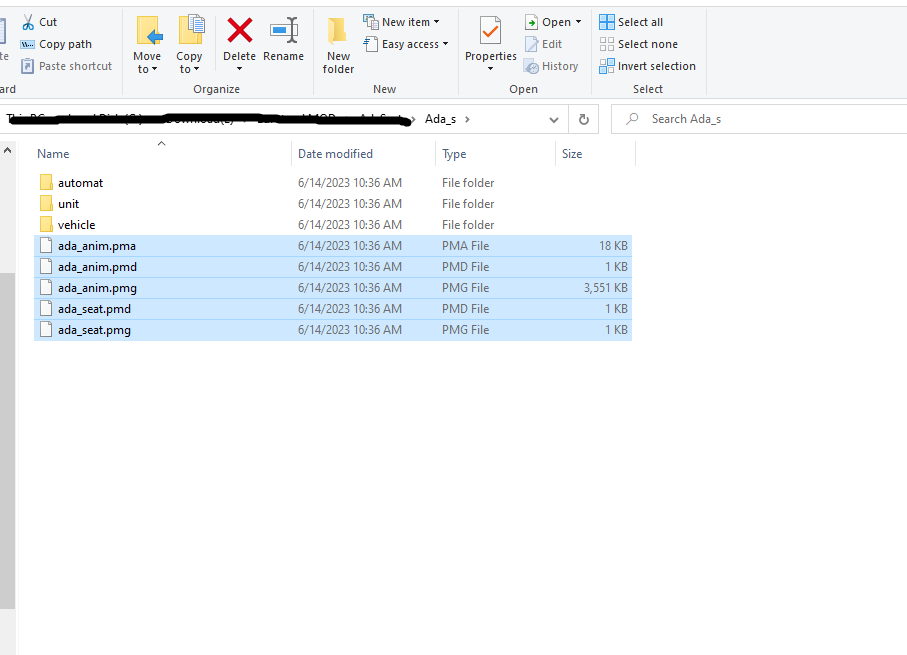Open the address bar history dropdown

pyautogui.click(x=554, y=120)
